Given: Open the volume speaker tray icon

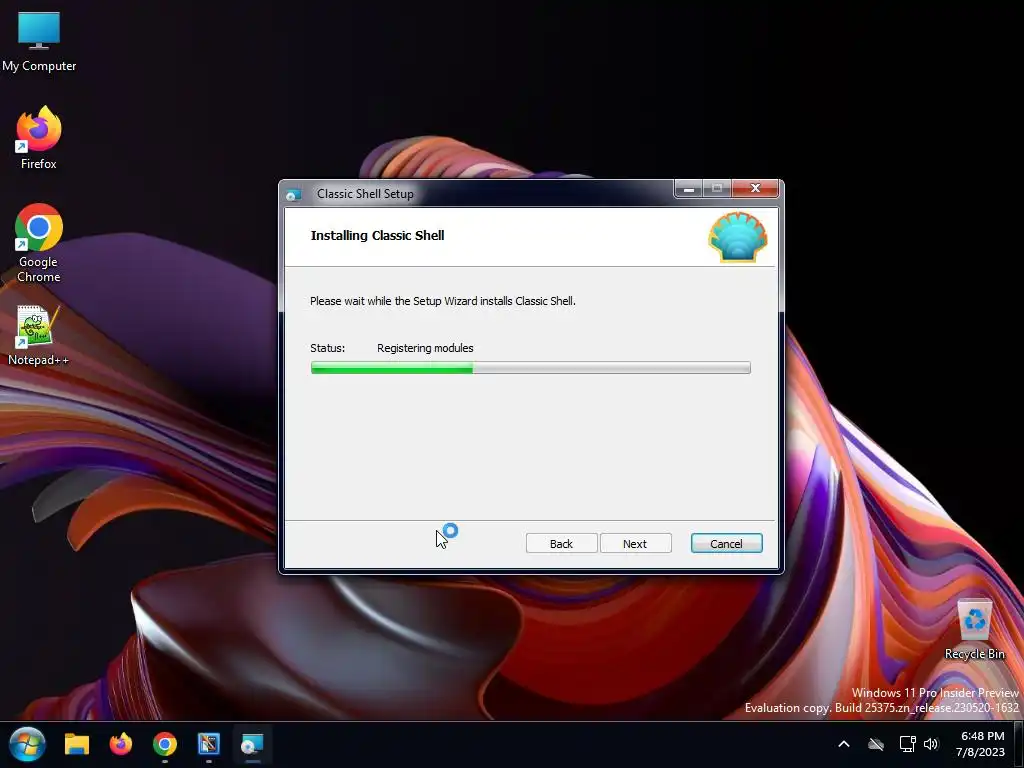Looking at the screenshot, I should coord(931,744).
